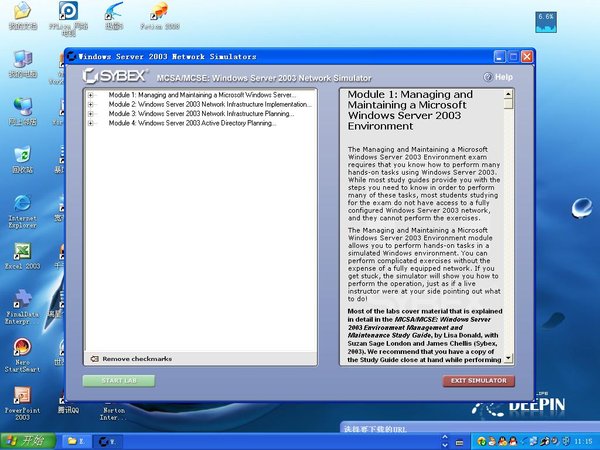Open PowerPoint 2003 desktop shortcut

tap(23, 403)
